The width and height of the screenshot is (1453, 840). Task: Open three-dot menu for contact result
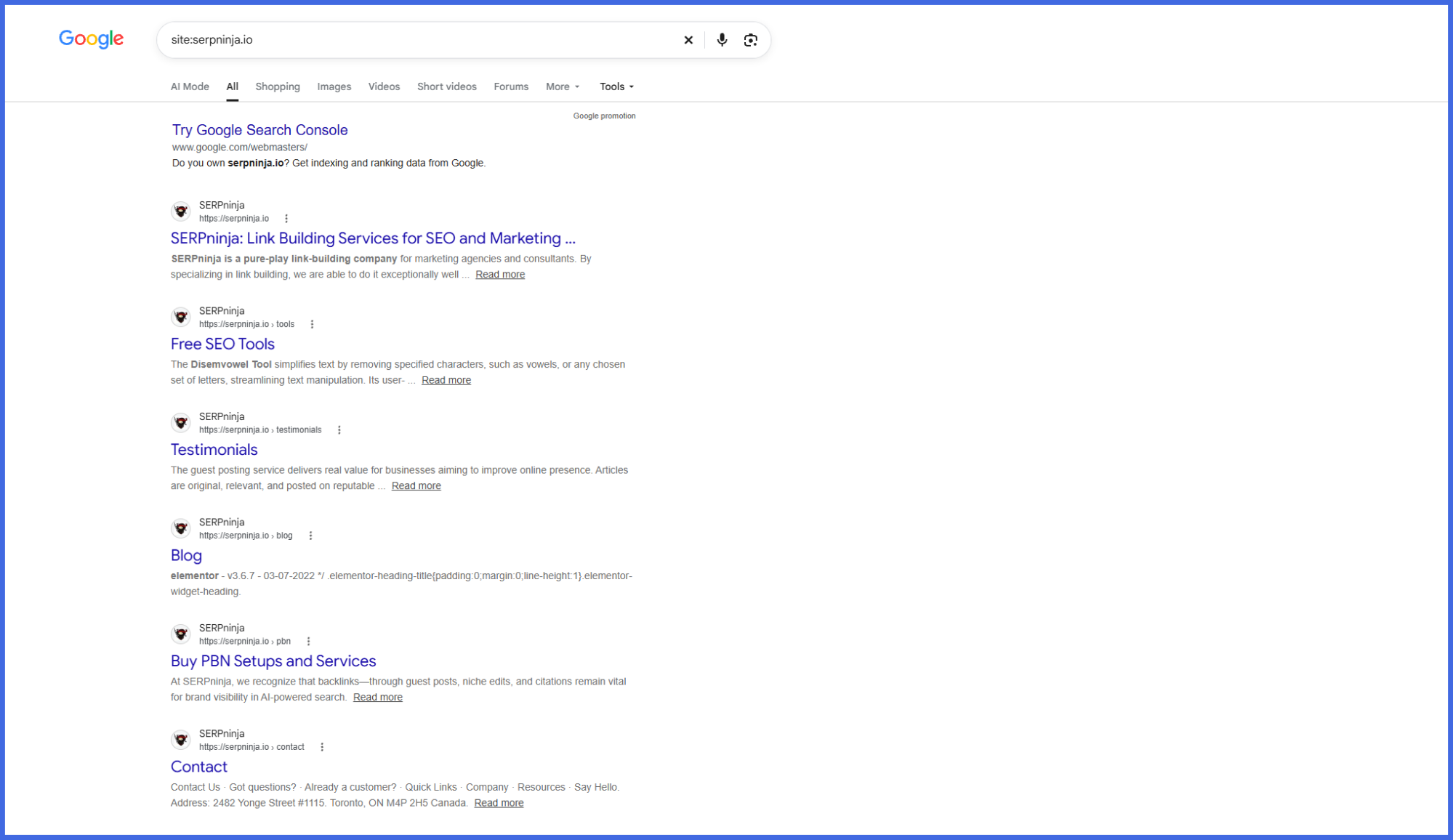click(322, 747)
